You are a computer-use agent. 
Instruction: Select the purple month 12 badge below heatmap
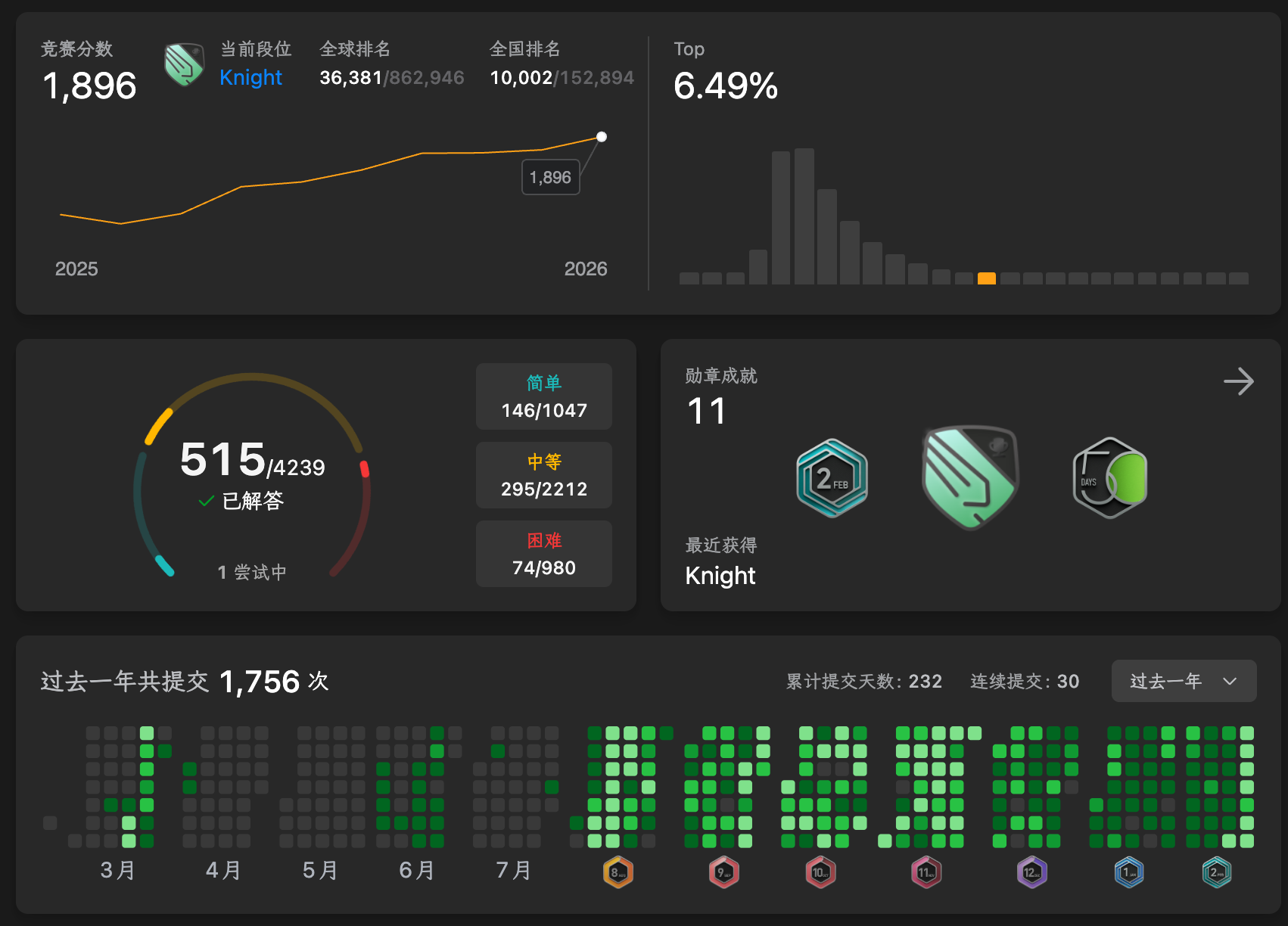point(1031,872)
